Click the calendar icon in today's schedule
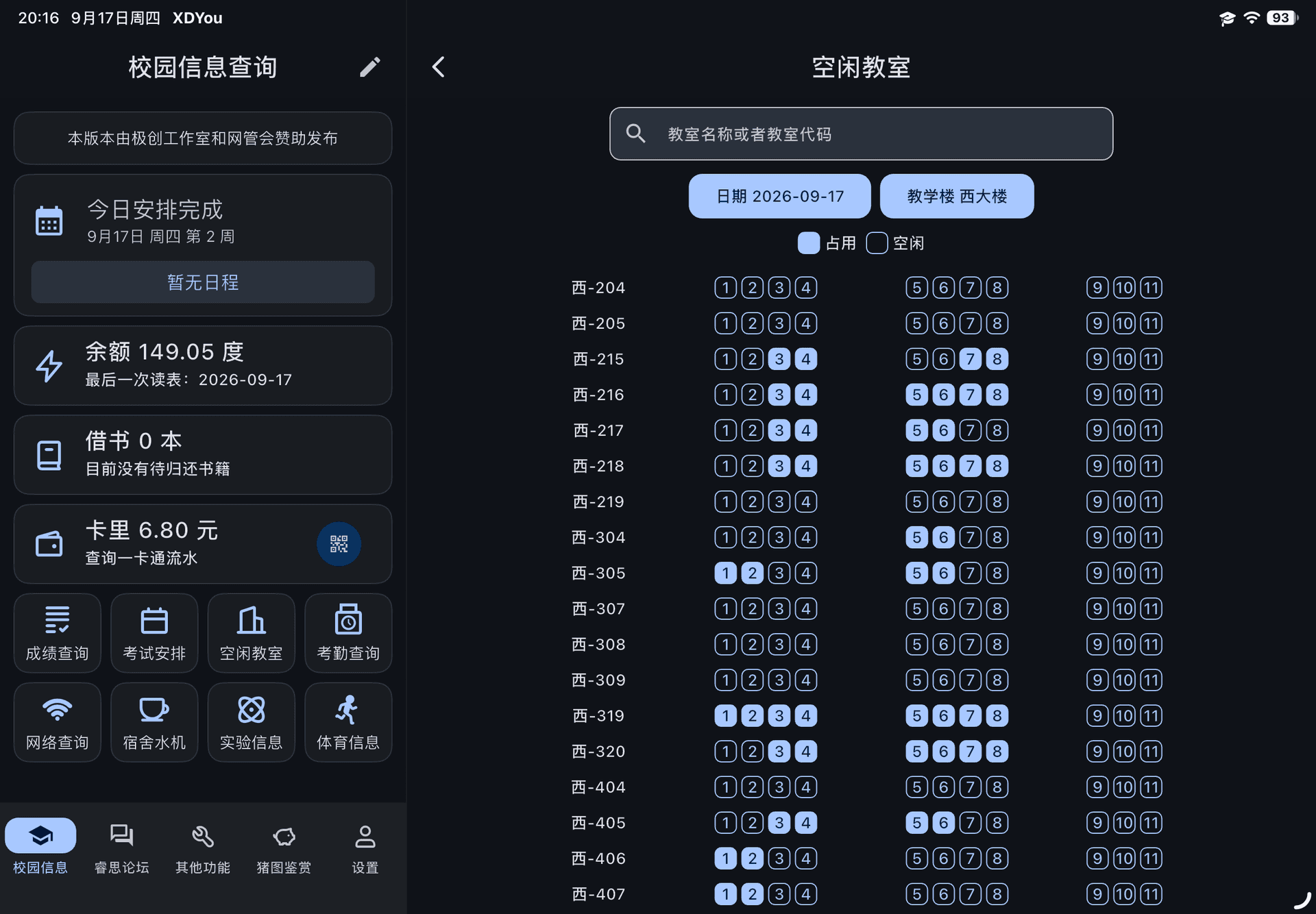This screenshot has height=914, width=1316. coord(49,221)
